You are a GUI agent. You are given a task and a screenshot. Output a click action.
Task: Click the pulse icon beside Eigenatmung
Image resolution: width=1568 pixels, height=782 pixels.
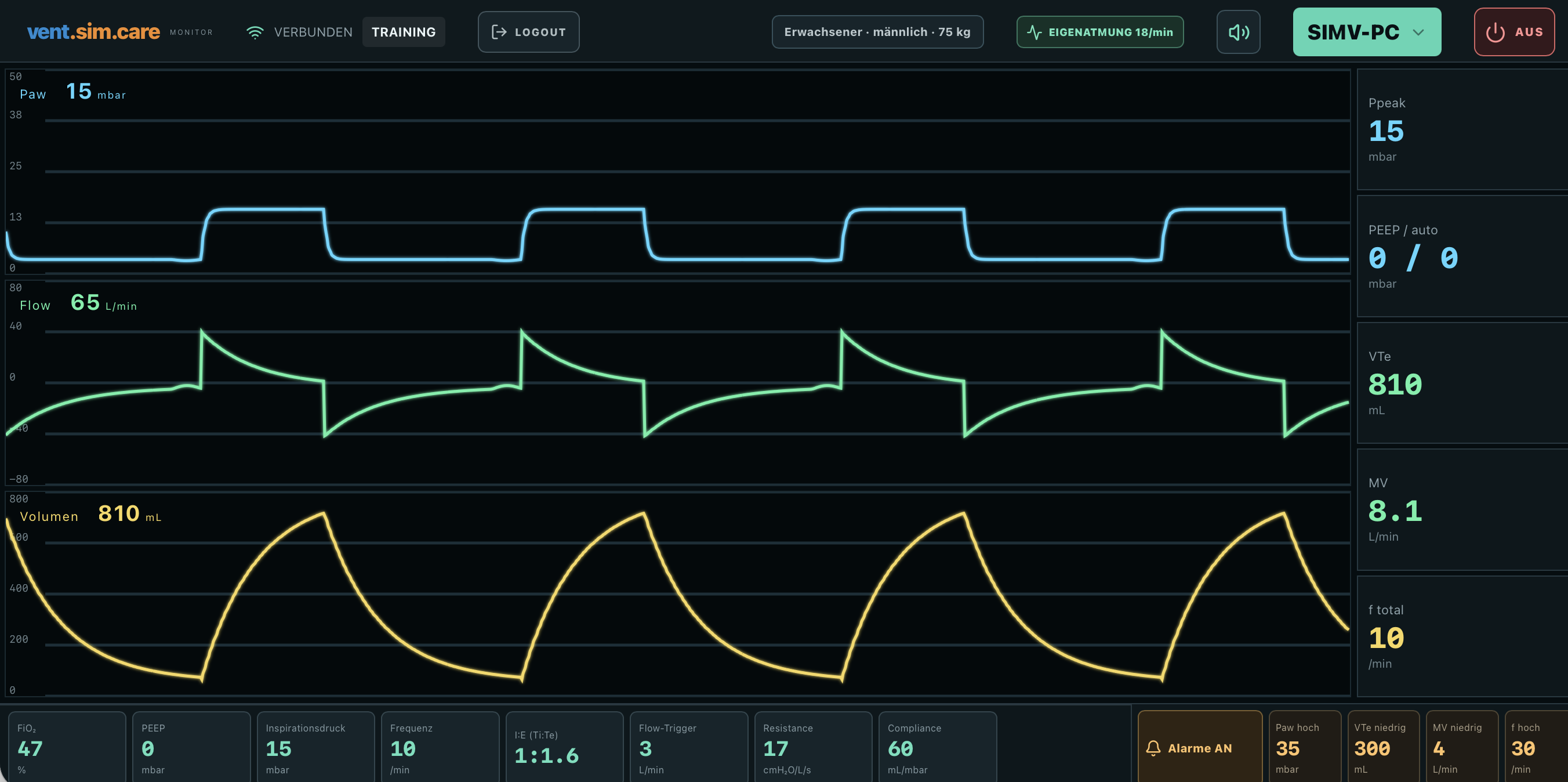[1034, 32]
